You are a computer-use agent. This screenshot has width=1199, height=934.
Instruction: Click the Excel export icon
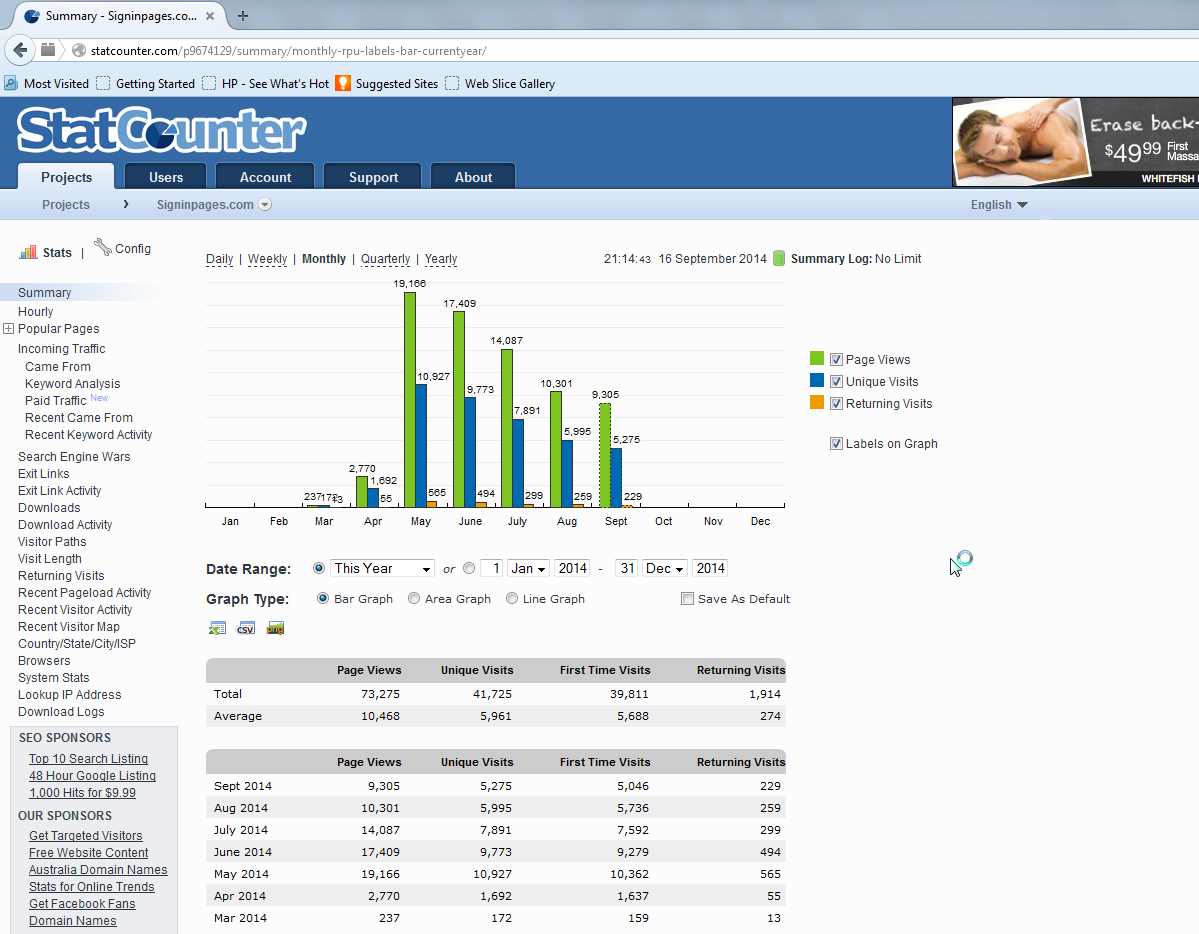tap(217, 628)
